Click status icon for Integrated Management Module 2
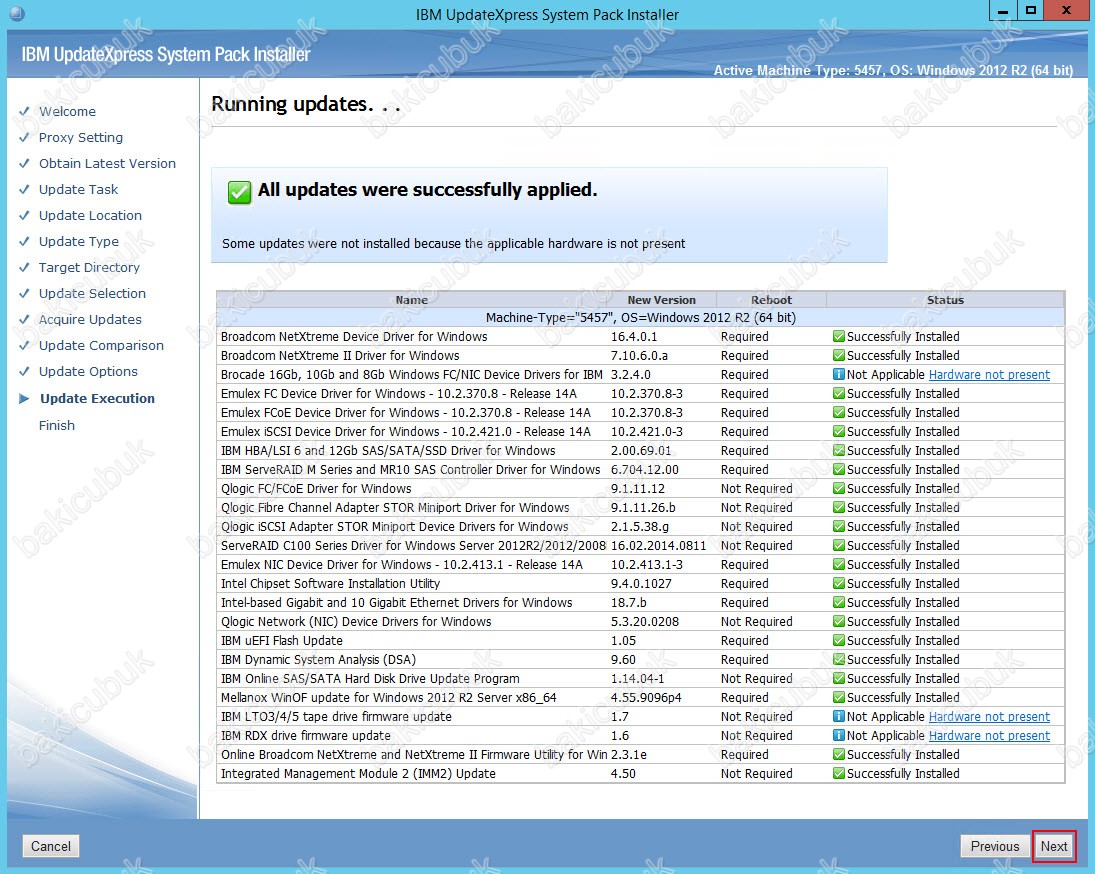The width and height of the screenshot is (1095, 874). 839,773
